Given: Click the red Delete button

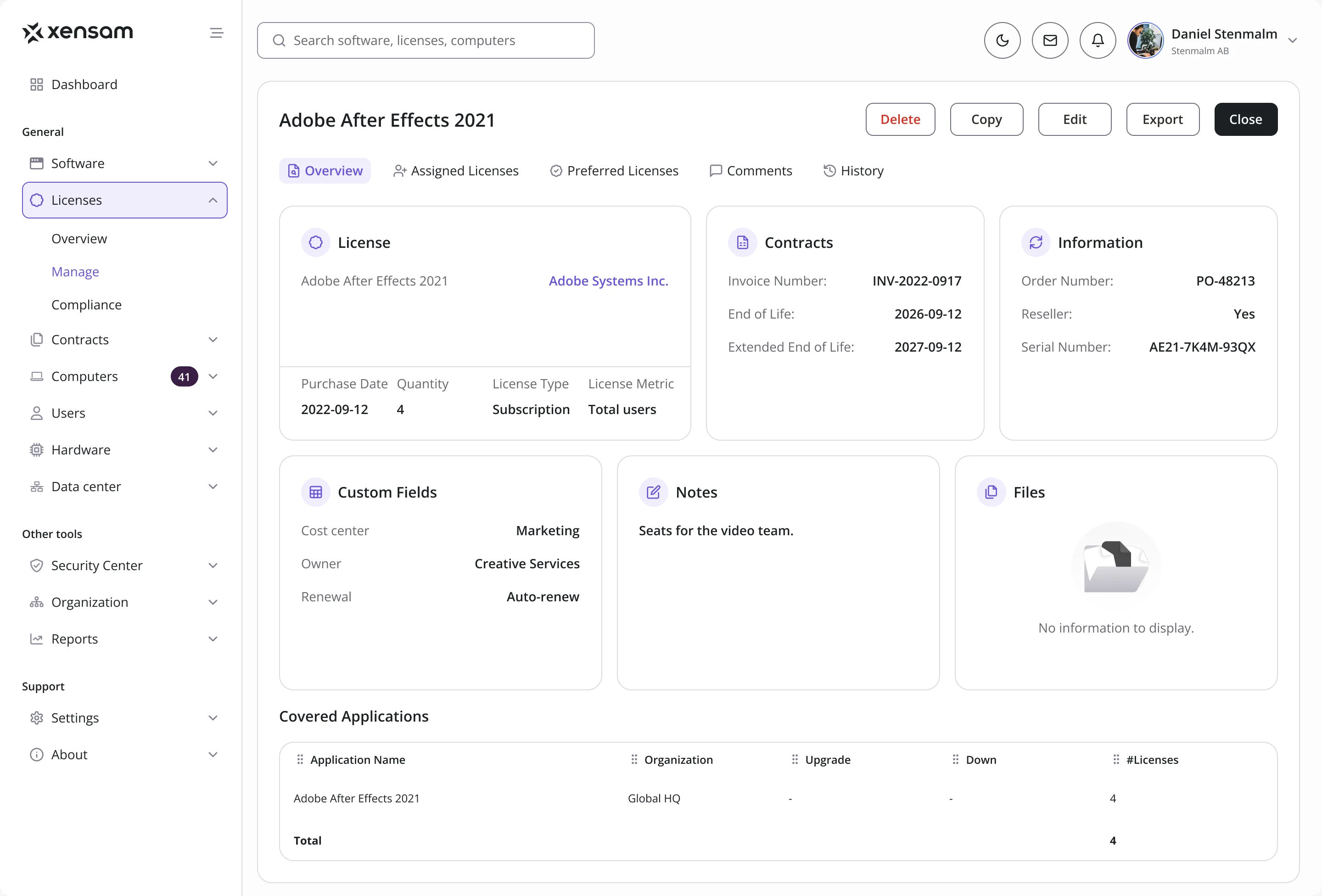Looking at the screenshot, I should coord(900,119).
